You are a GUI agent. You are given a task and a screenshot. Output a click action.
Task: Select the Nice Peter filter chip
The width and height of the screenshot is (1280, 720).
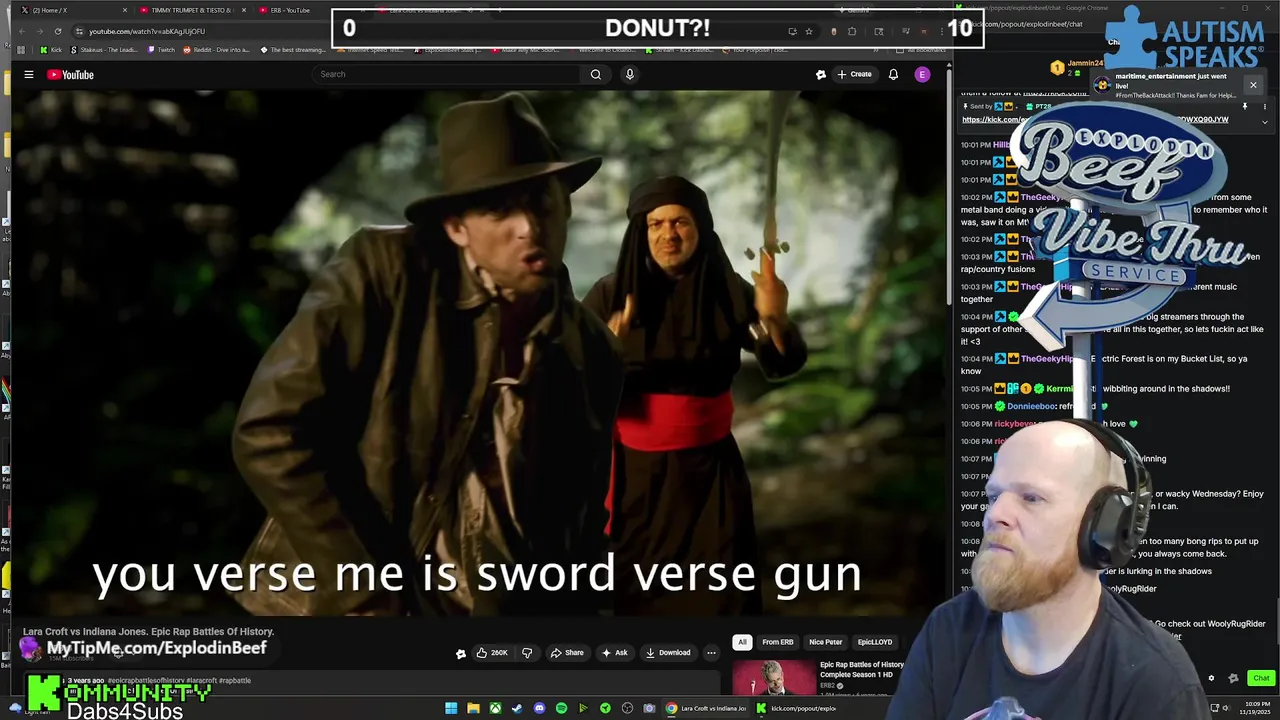(x=826, y=642)
